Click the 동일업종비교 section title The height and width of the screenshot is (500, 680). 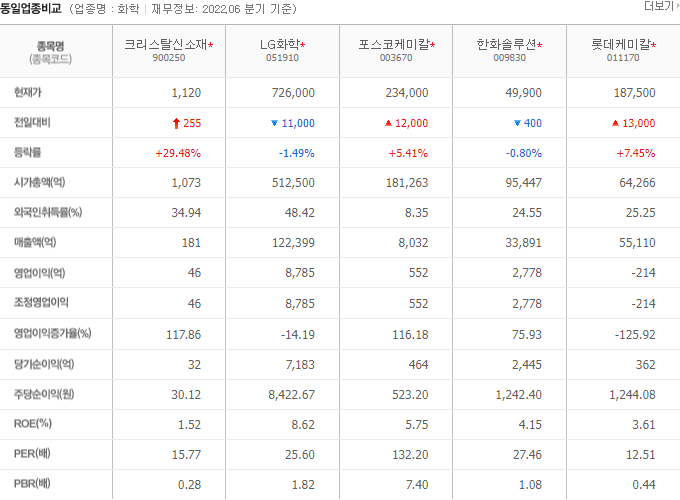click(x=31, y=9)
